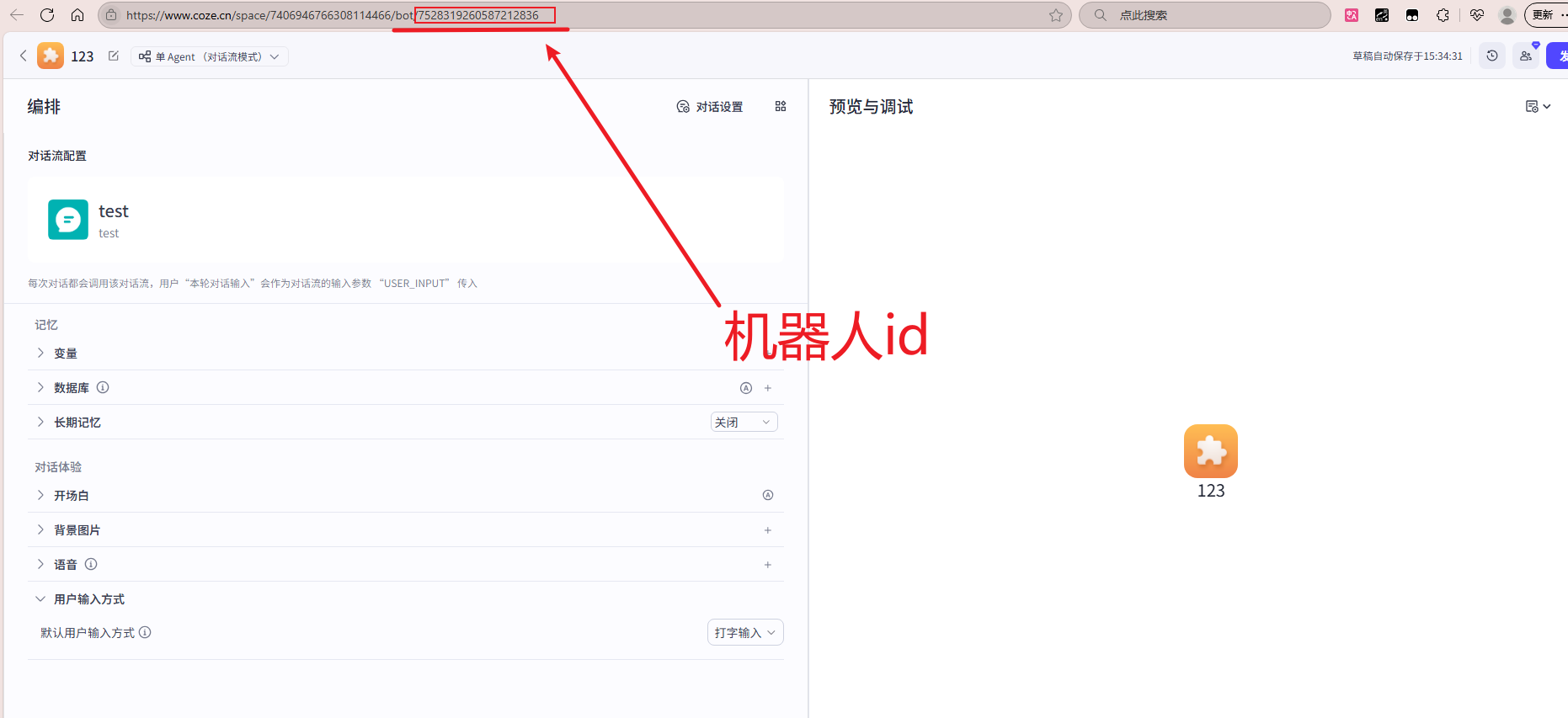The image size is (1568, 718).
Task: Click the bookmark star in address bar
Action: 1055,15
